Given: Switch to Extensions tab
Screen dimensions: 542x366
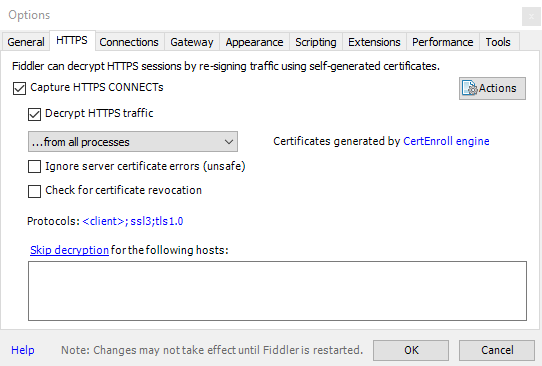Looking at the screenshot, I should 374,42.
